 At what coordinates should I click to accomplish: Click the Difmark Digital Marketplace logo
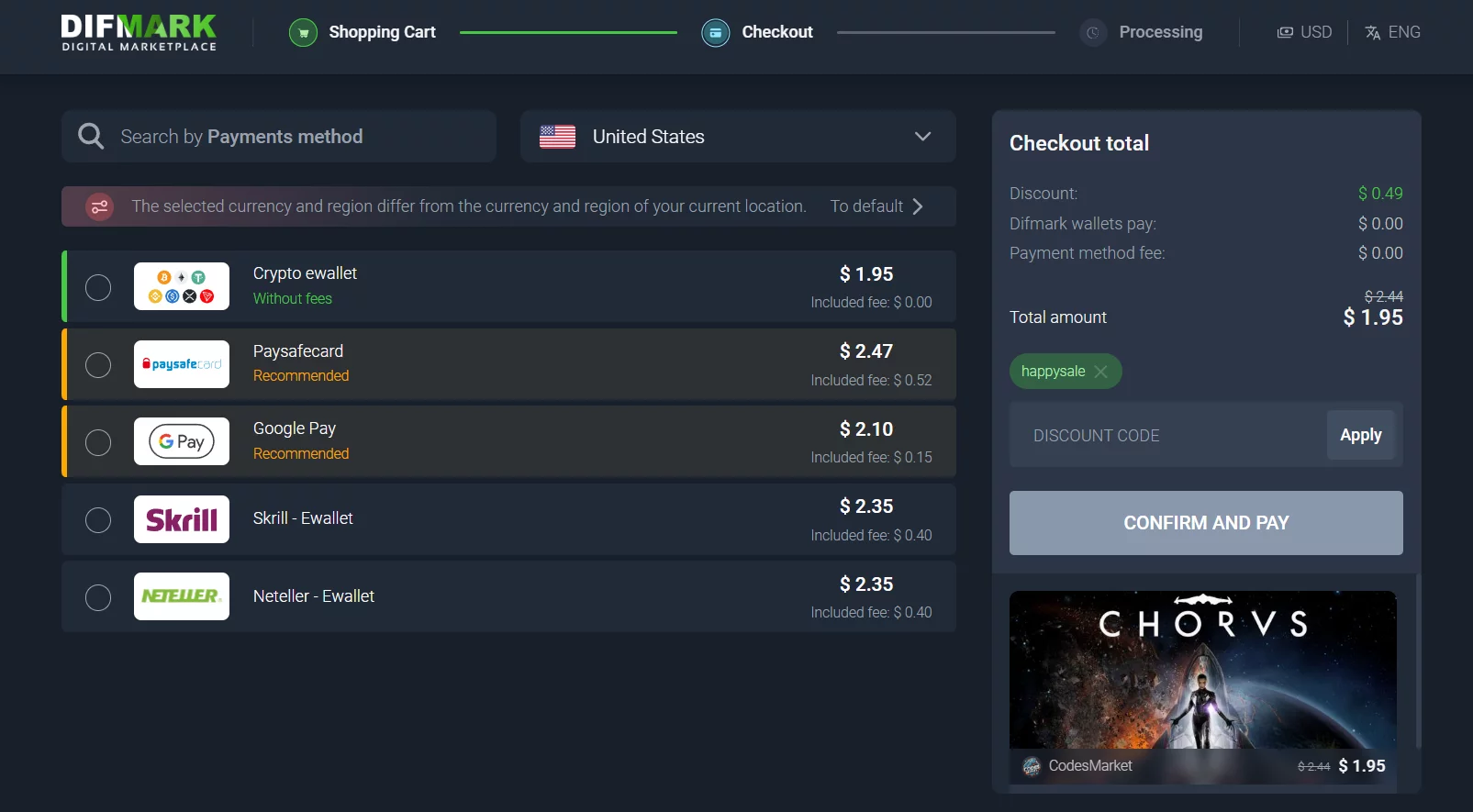point(139,32)
